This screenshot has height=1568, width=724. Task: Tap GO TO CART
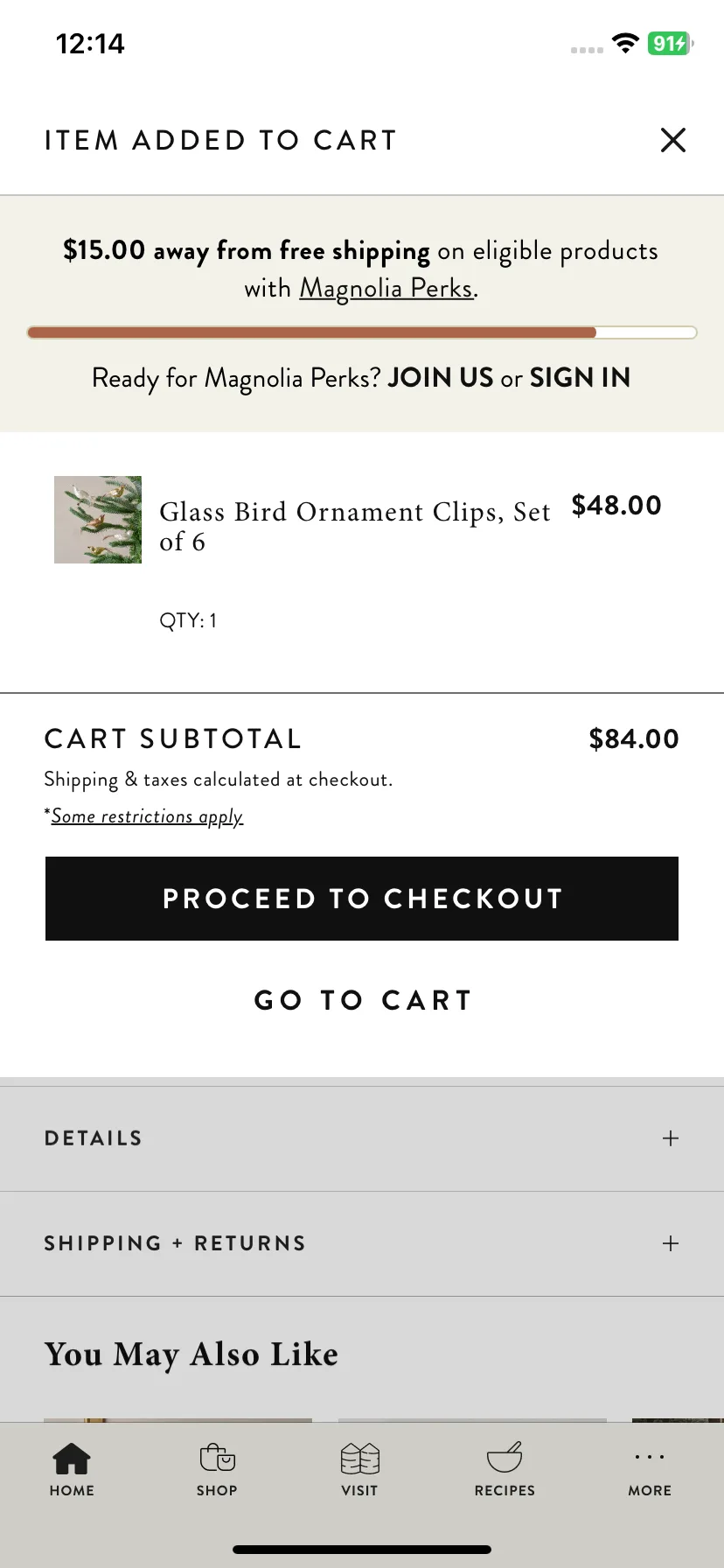coord(362,1000)
